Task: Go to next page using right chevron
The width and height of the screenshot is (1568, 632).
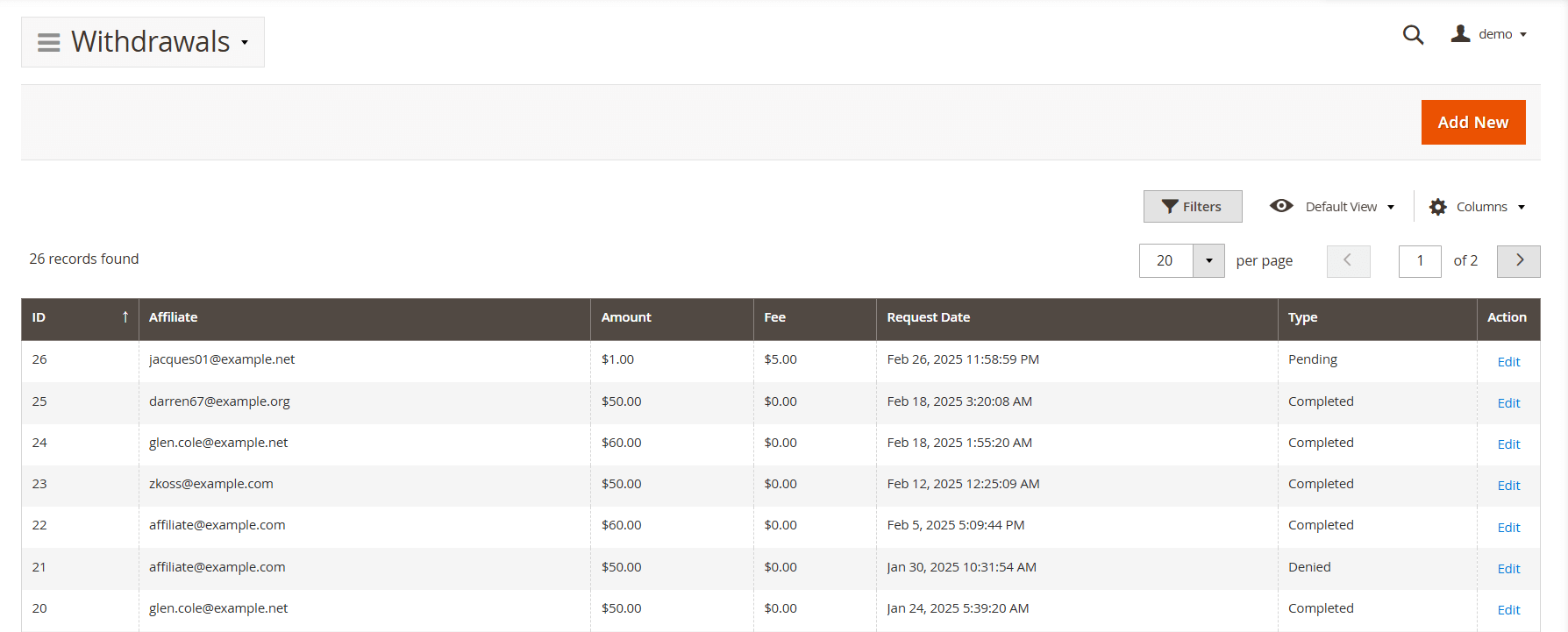Action: pos(1518,261)
